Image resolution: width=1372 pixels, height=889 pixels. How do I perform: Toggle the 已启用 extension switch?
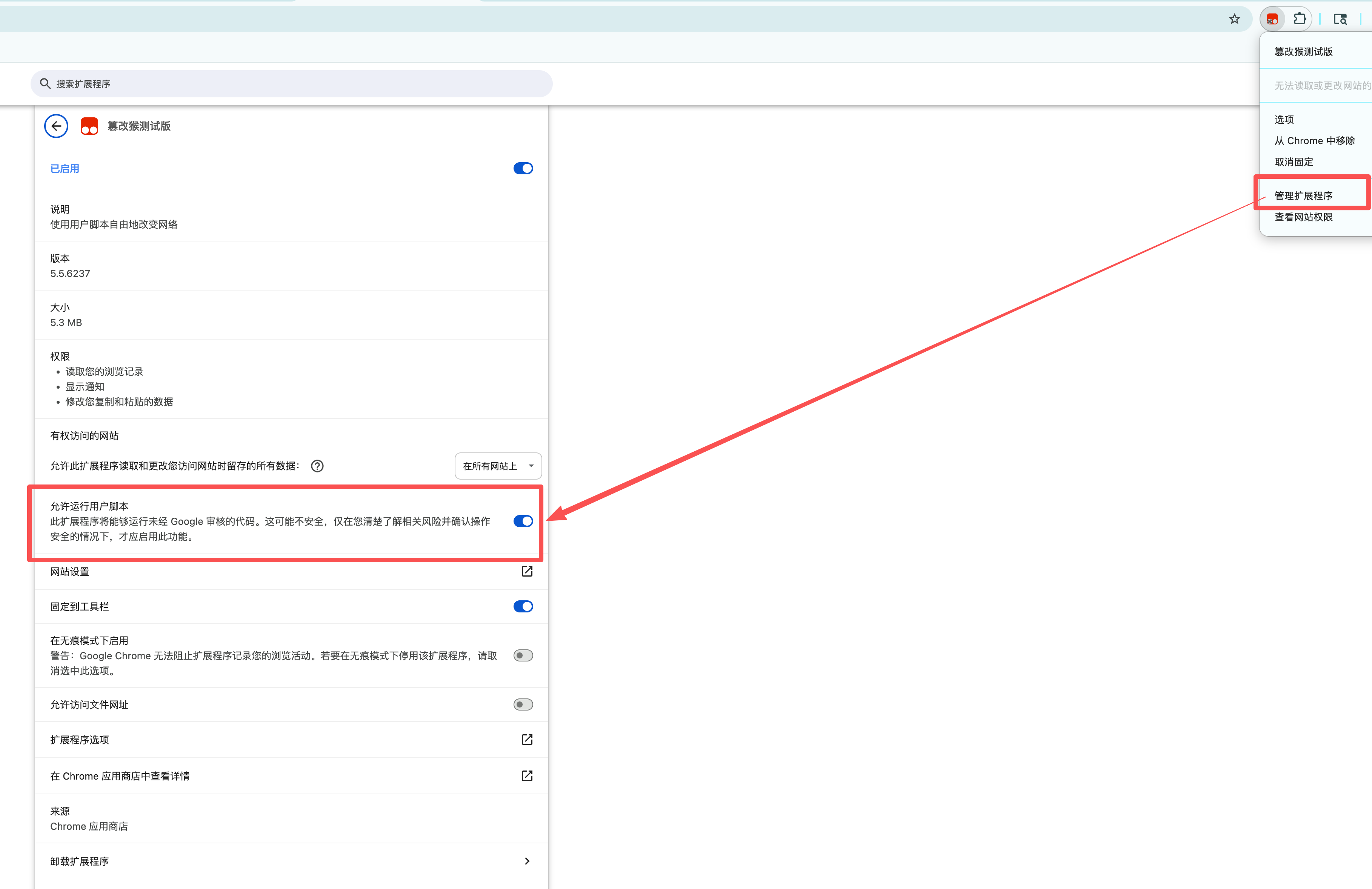click(x=523, y=168)
